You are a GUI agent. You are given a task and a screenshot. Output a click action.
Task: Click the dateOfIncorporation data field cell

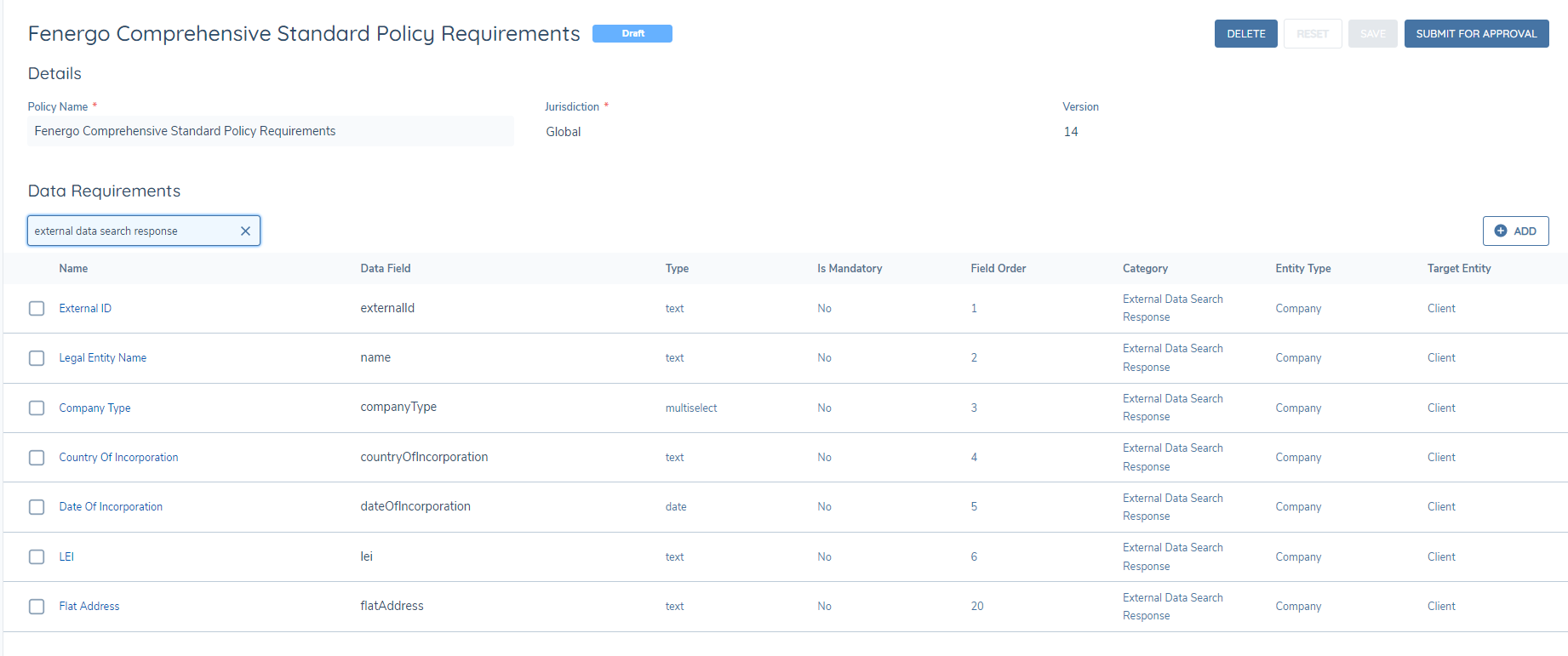[x=415, y=506]
